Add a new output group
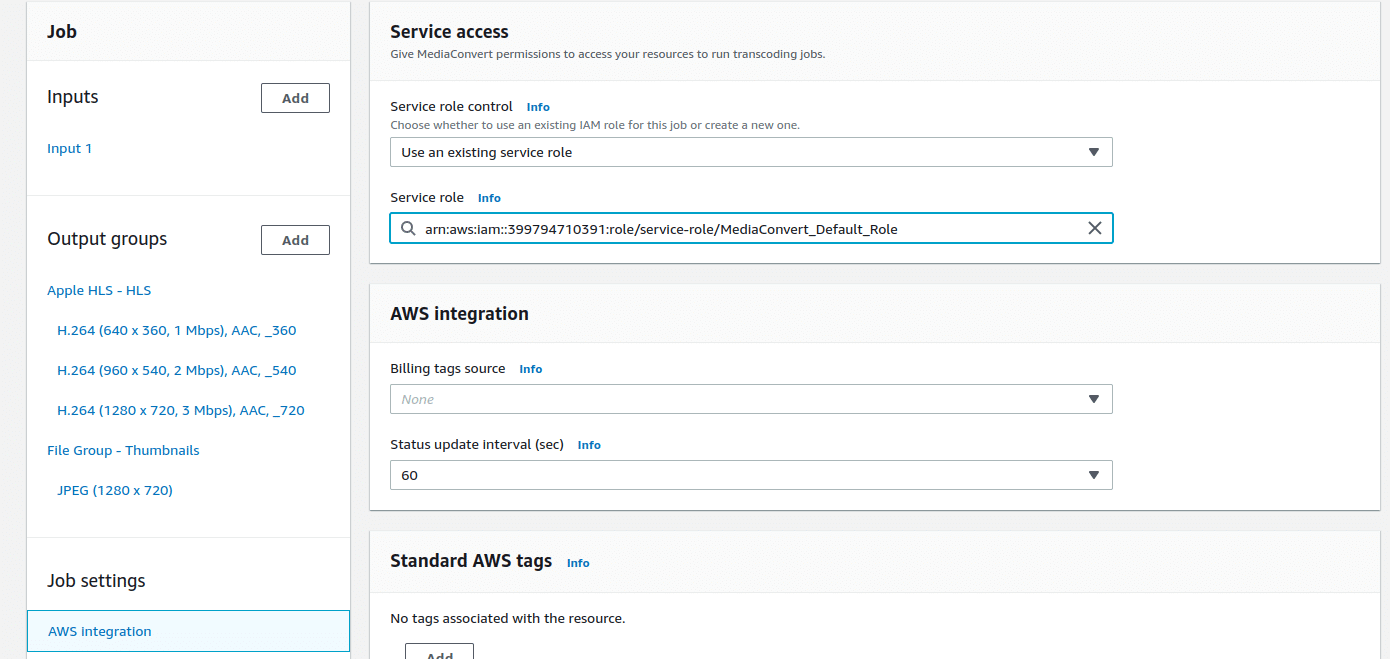1390x659 pixels. click(295, 240)
